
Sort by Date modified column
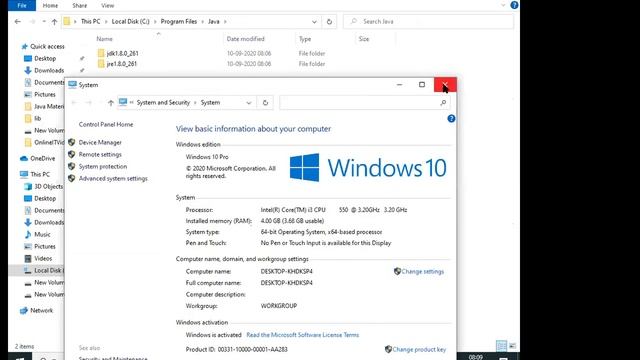click(x=246, y=39)
